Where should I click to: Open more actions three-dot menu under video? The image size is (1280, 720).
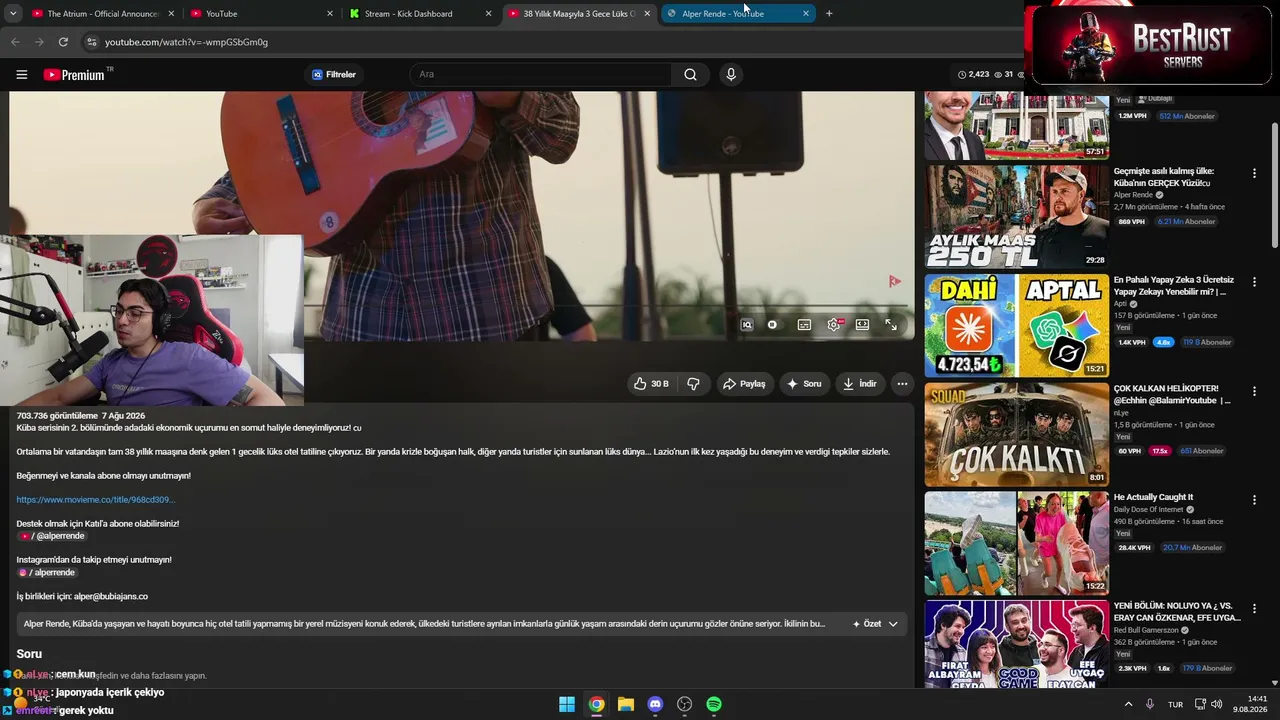[x=902, y=384]
